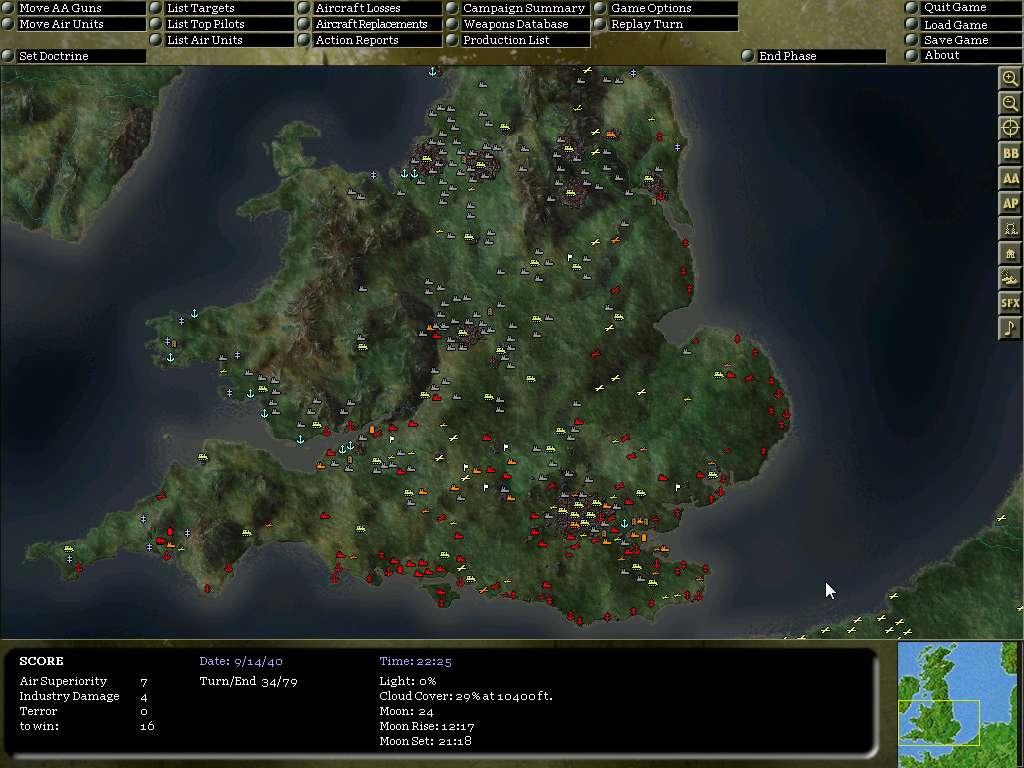1024x768 pixels.
Task: Click the Moon: 24 text
Action: point(406,711)
